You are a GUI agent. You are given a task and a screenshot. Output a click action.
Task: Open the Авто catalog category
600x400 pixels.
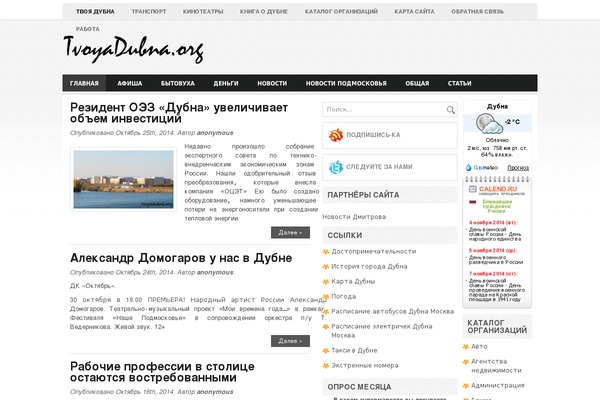point(479,347)
